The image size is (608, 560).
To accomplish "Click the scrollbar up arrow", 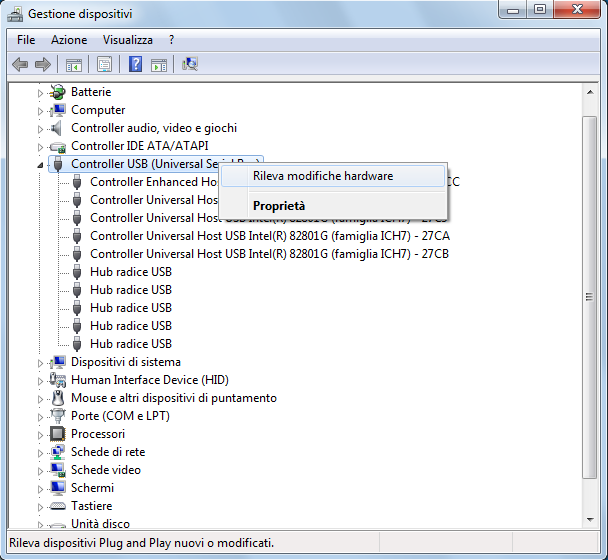I will tap(590, 92).
